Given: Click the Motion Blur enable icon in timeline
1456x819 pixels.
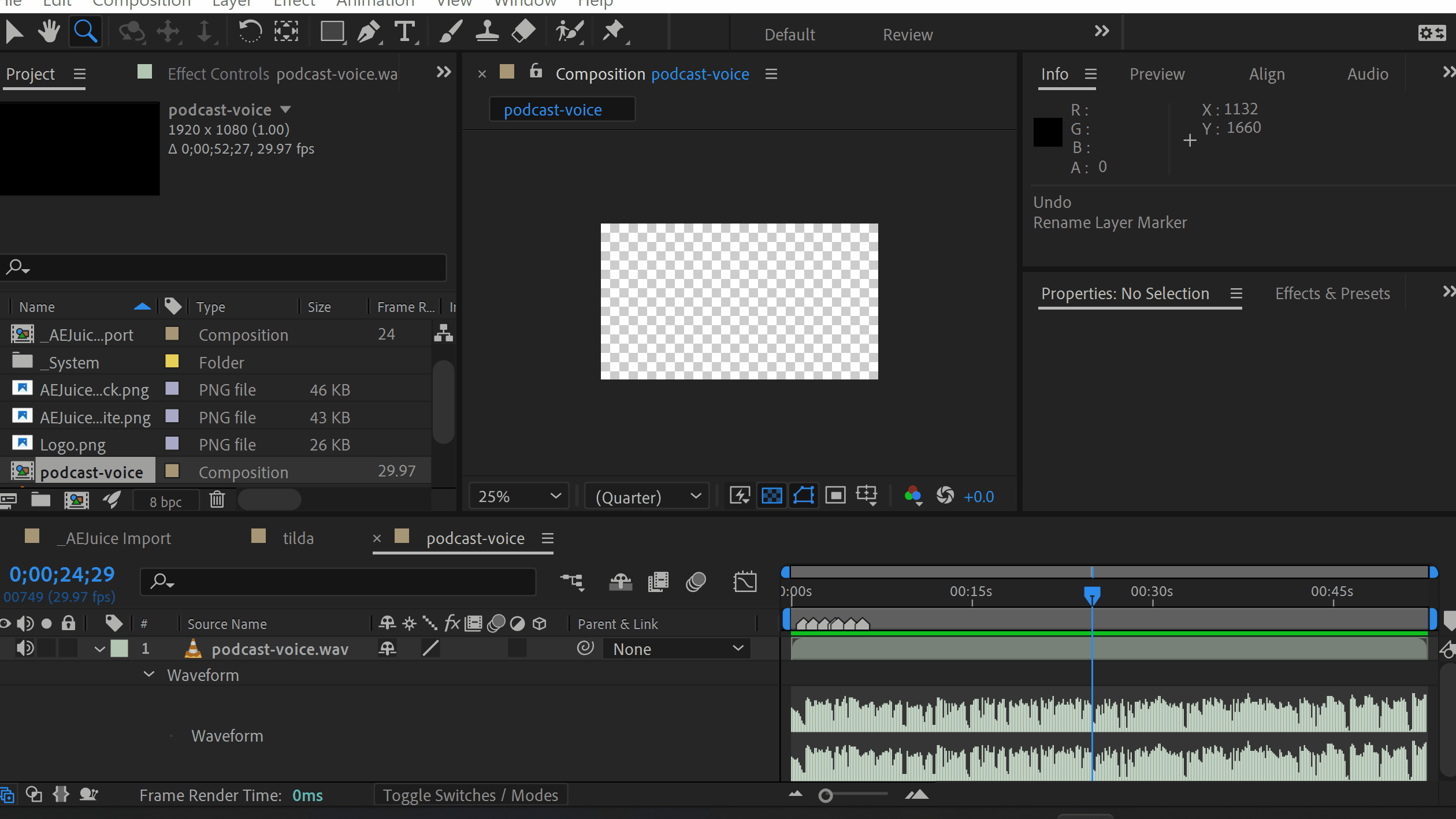Looking at the screenshot, I should point(696,582).
